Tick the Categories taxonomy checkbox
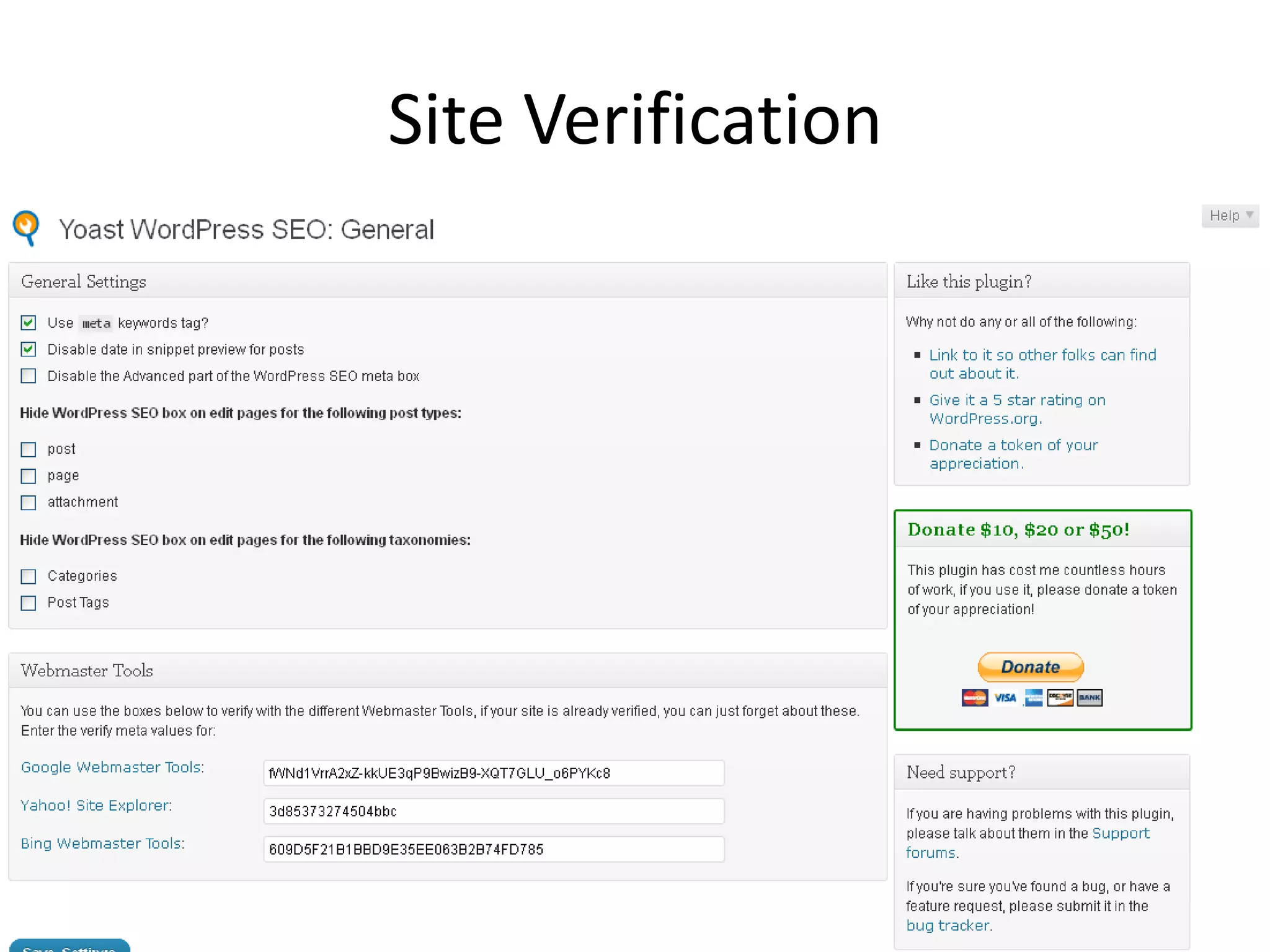 click(x=29, y=576)
